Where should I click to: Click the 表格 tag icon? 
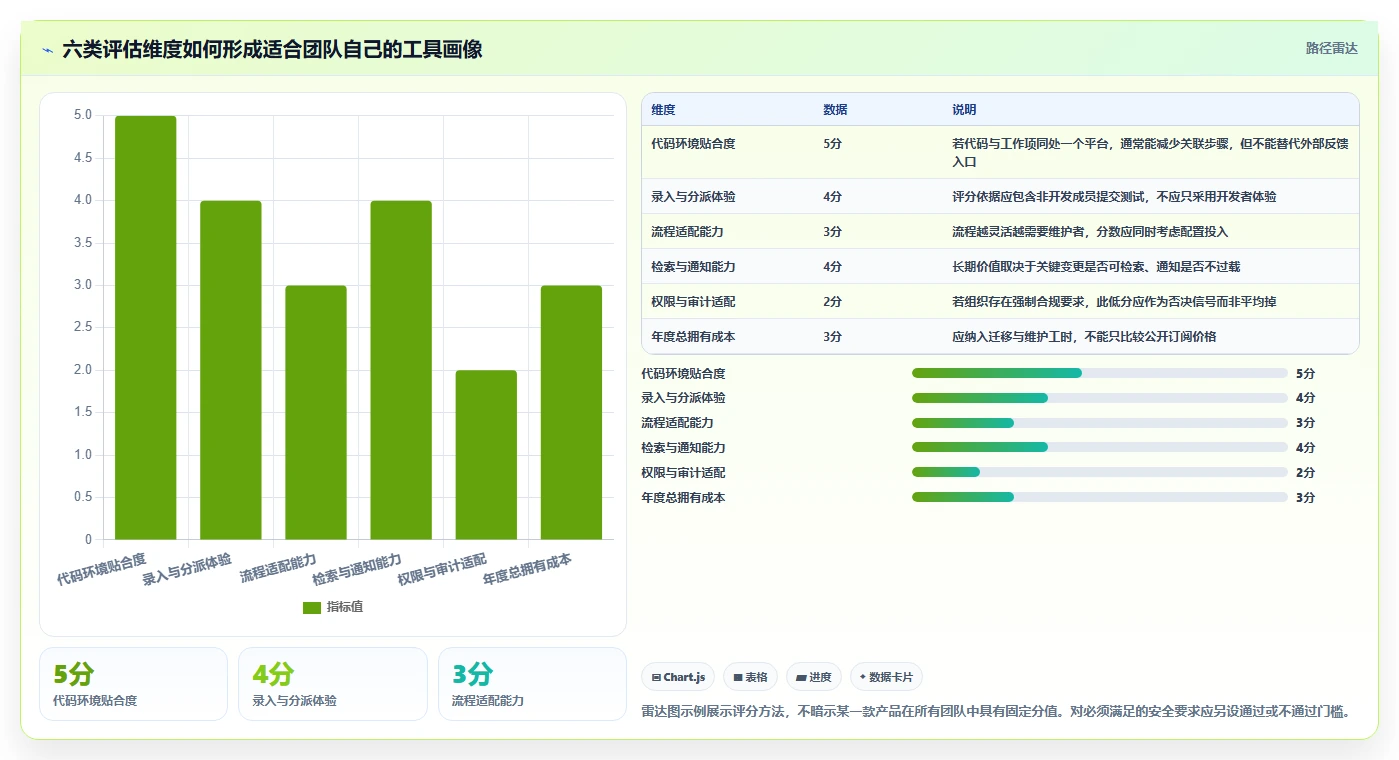(738, 678)
